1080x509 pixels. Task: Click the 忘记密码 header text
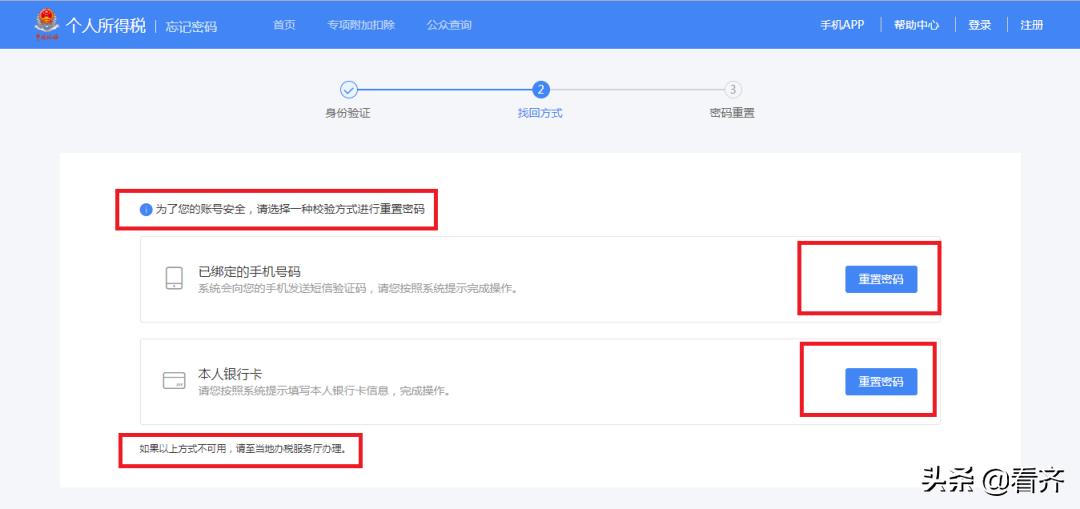tap(191, 27)
